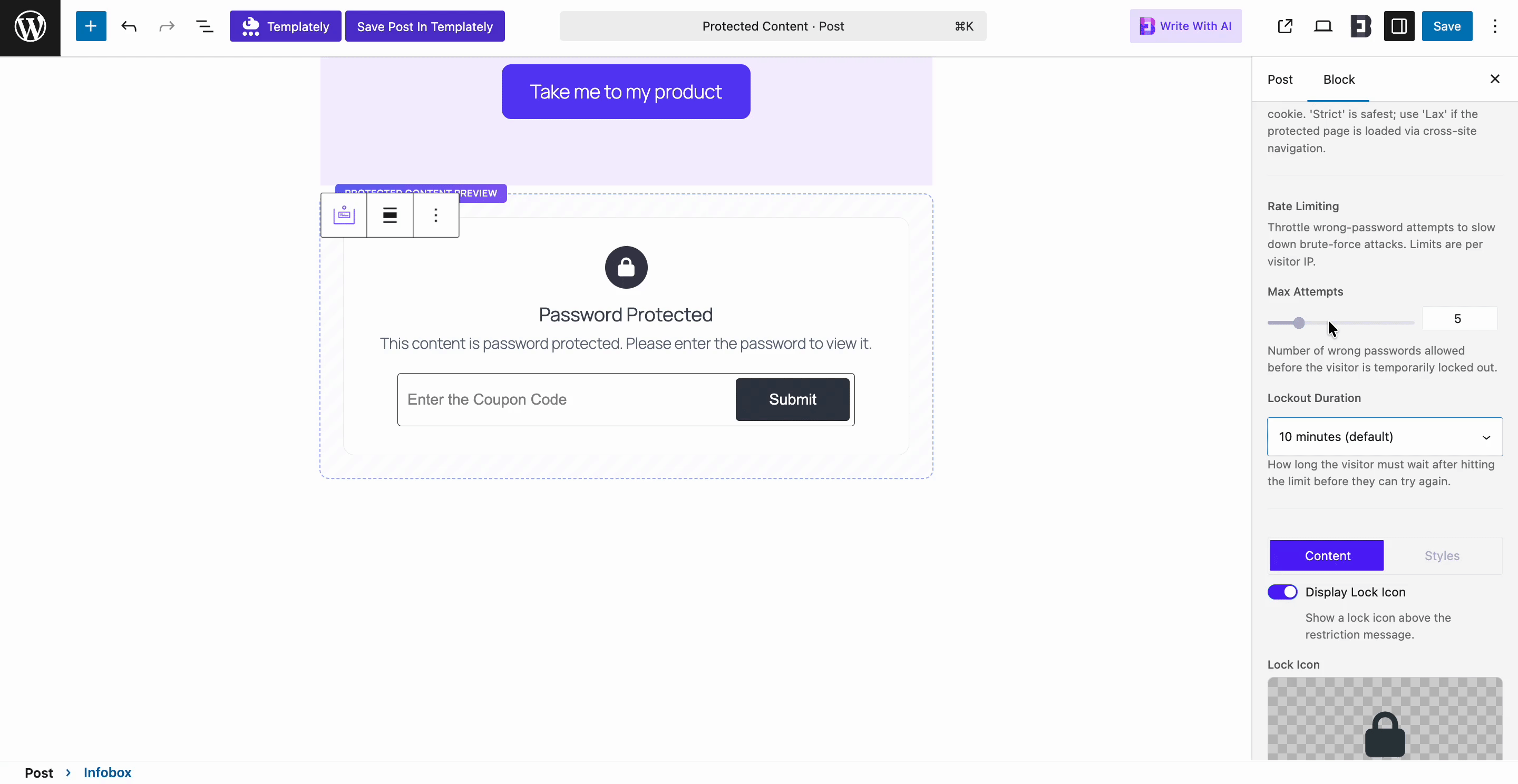
Task: Select the Styles settings tab
Action: (x=1442, y=555)
